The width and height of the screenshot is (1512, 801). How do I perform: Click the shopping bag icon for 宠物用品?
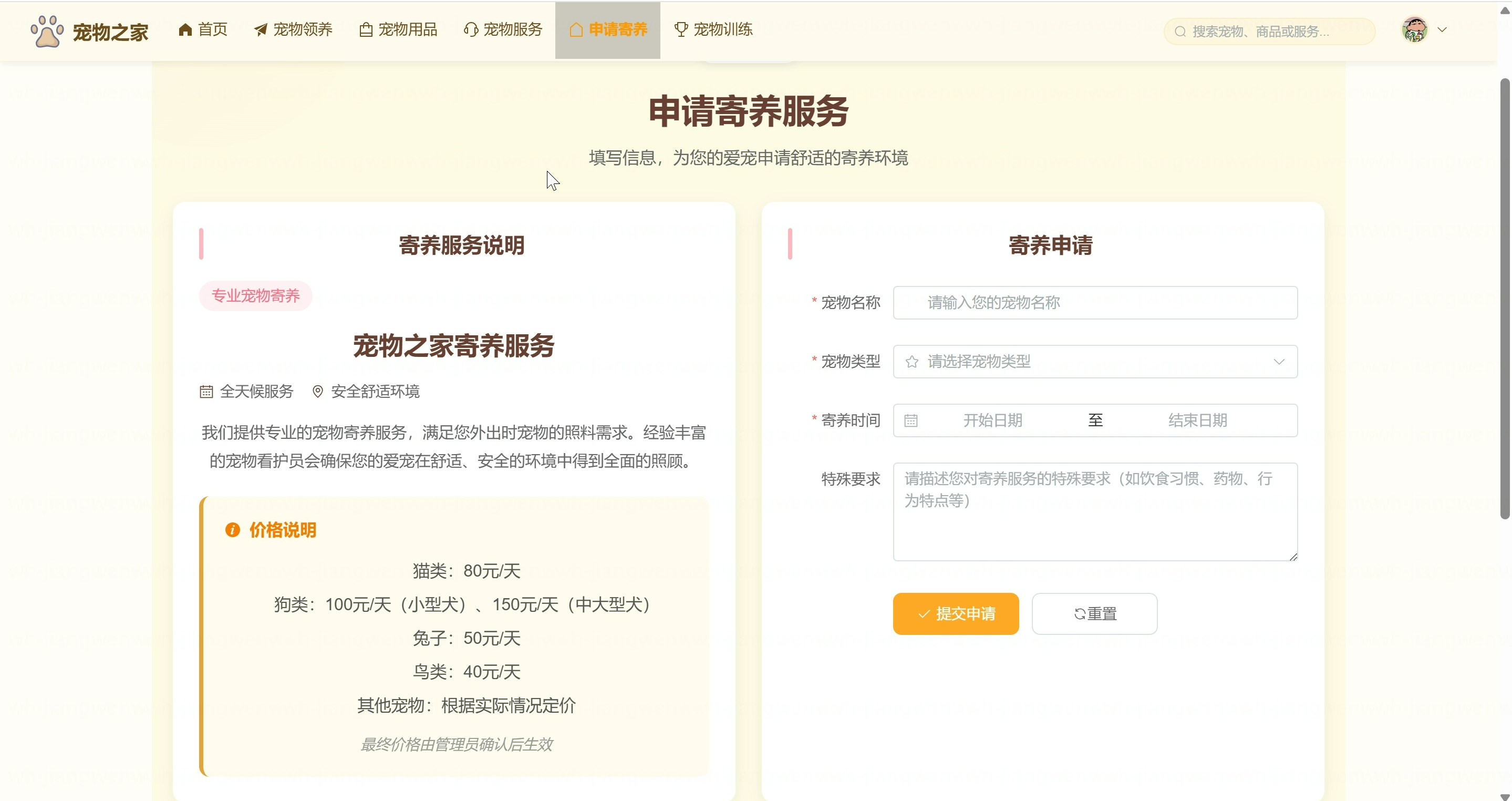pyautogui.click(x=366, y=29)
